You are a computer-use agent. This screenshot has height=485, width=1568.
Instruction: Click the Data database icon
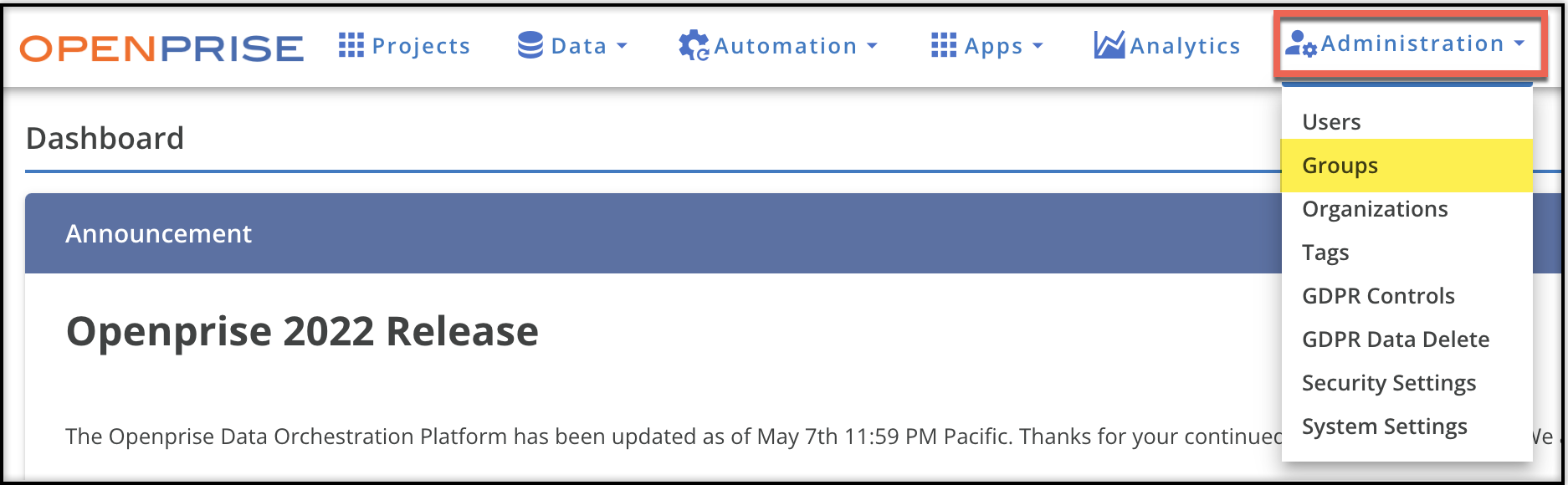[530, 45]
